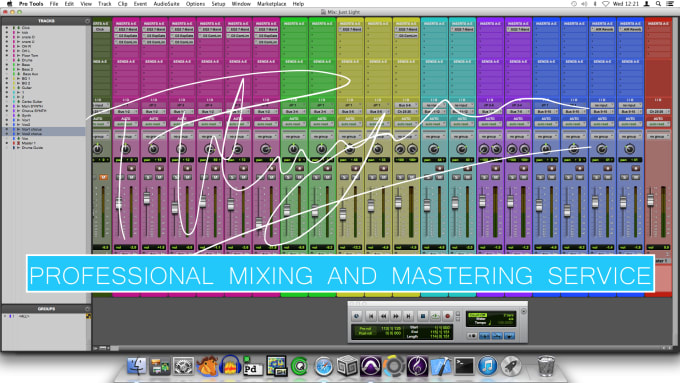This screenshot has height=383, width=680.
Task: Open the File menu
Action: pyautogui.click(x=54, y=4)
